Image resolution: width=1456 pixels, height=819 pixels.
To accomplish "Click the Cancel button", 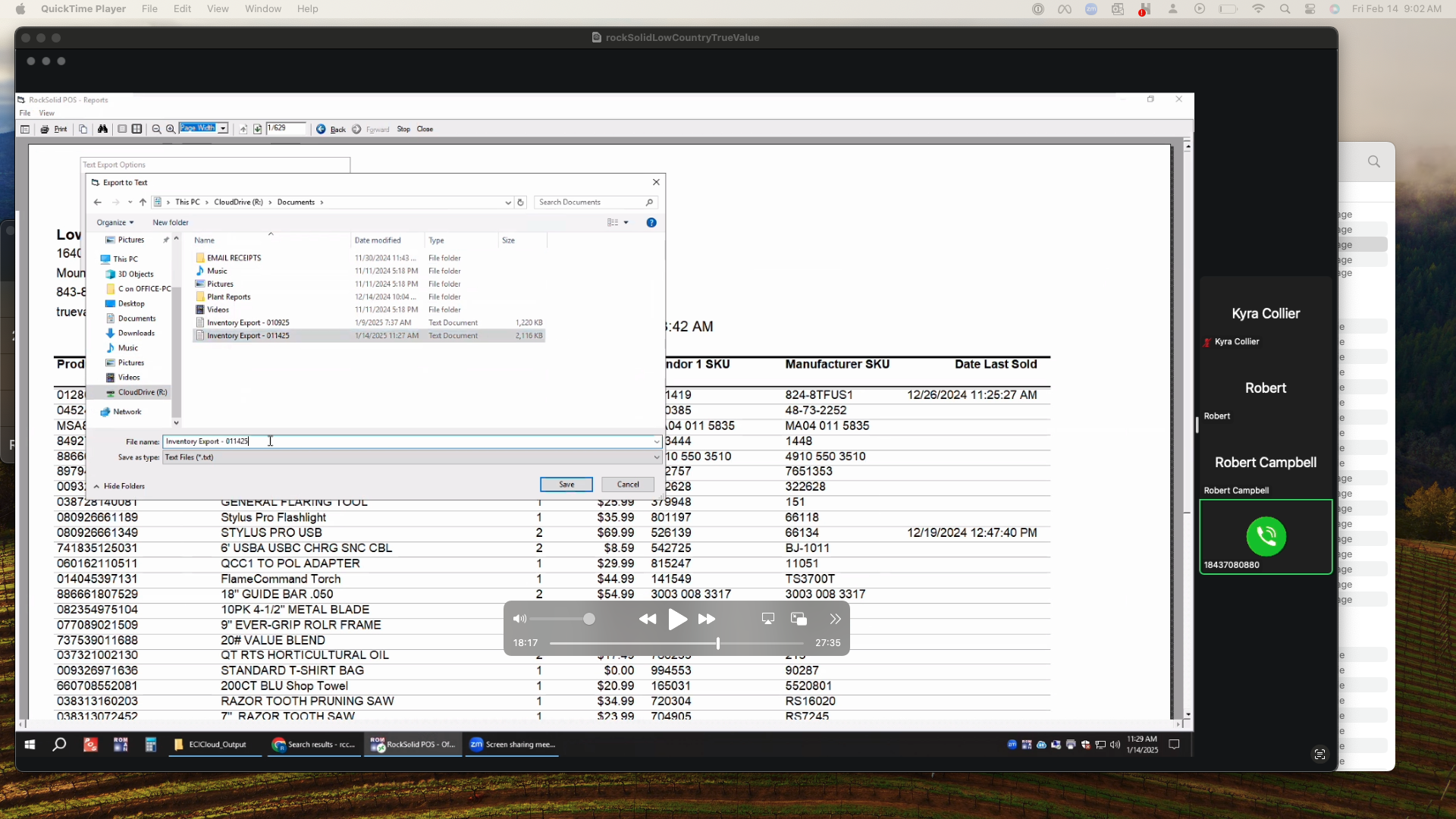I will (x=627, y=485).
